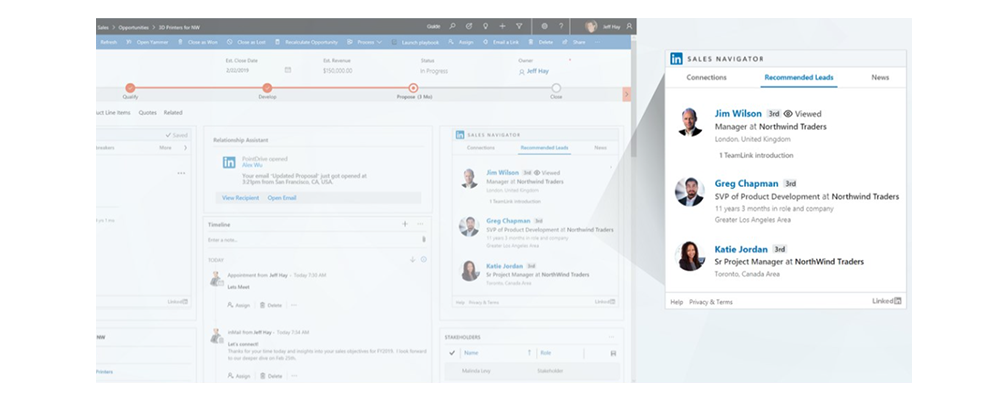Click the Sales breadcrumb
The width and height of the screenshot is (1000, 400).
103,27
